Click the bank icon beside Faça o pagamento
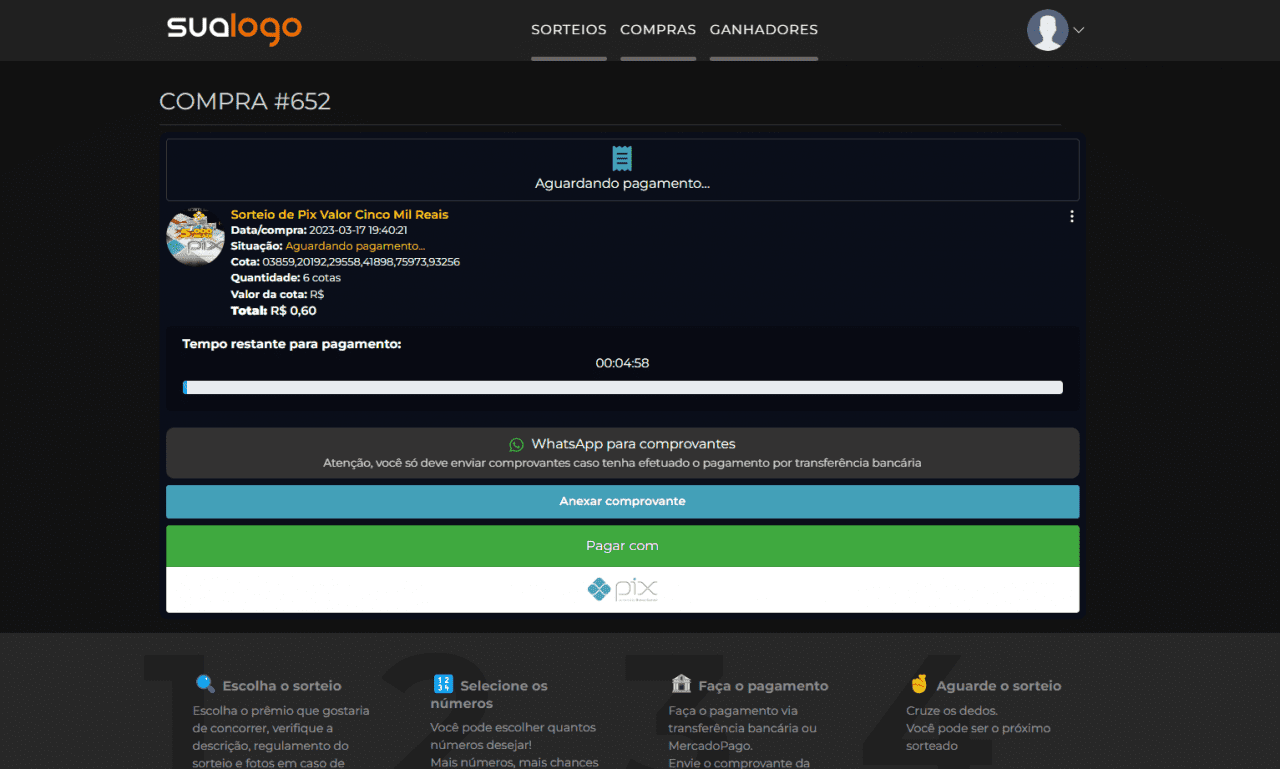Viewport: 1280px width, 769px height. [x=681, y=684]
